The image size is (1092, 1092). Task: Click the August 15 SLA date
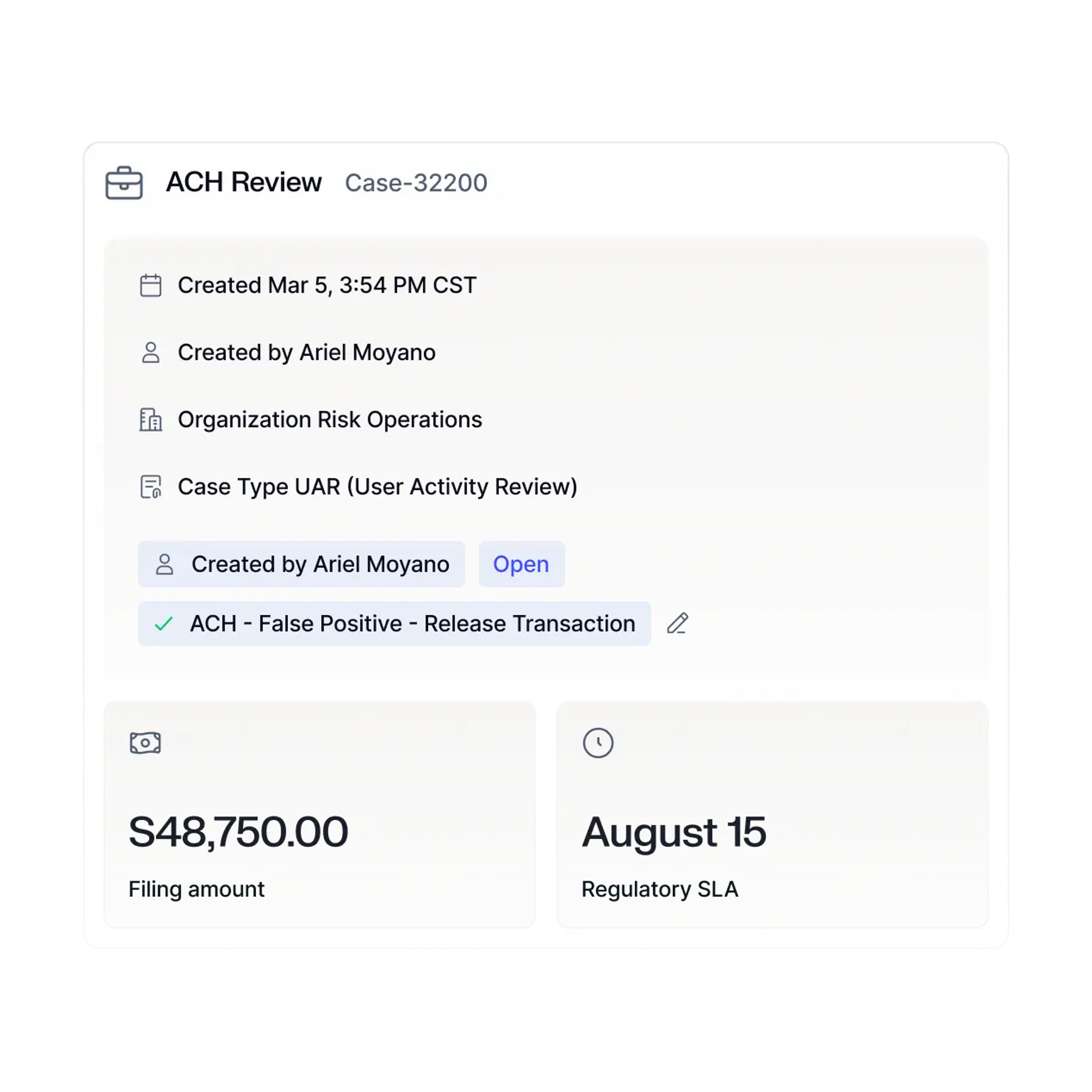674,833
